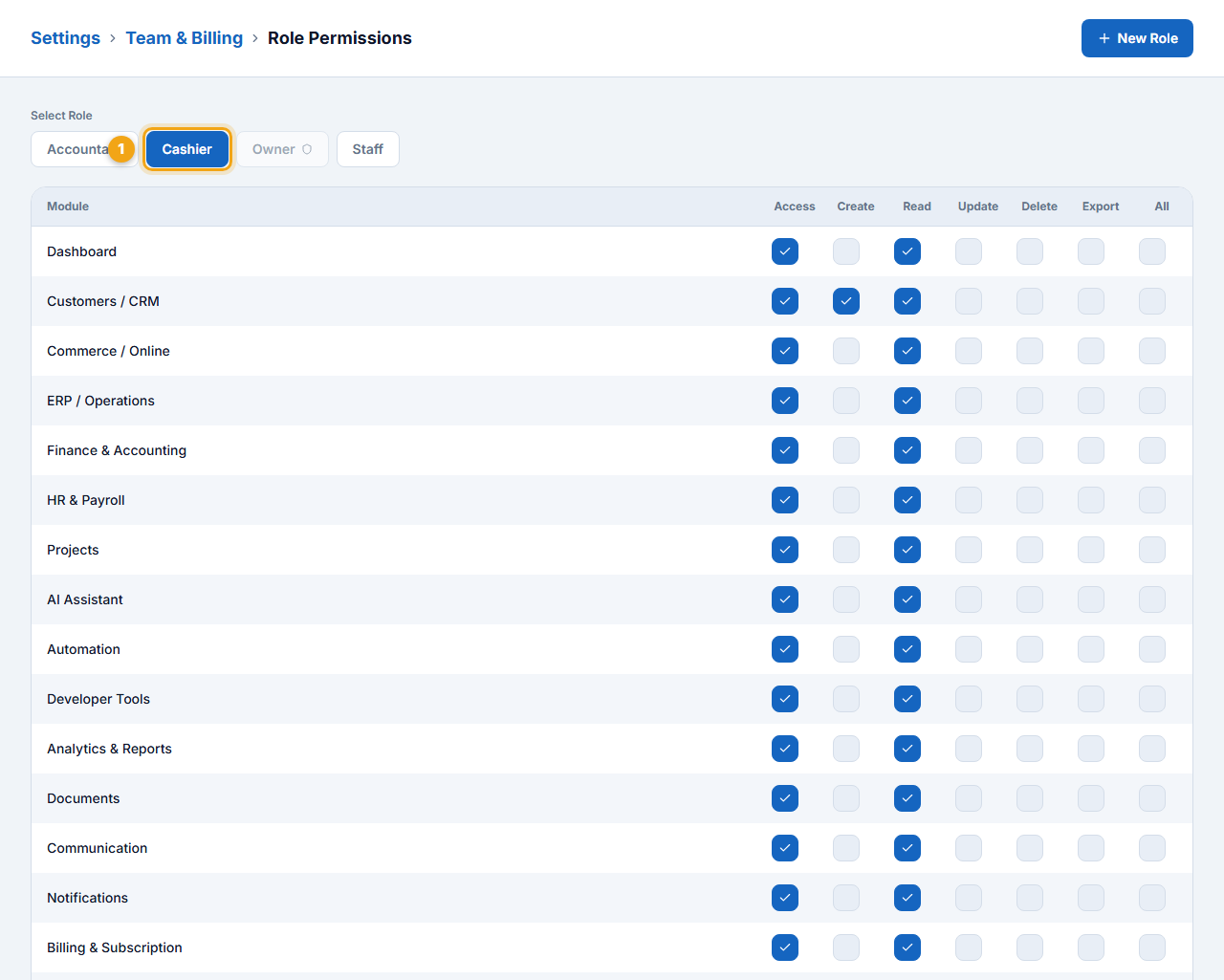Click the HR & Payroll module name
The image size is (1224, 980).
[86, 500]
